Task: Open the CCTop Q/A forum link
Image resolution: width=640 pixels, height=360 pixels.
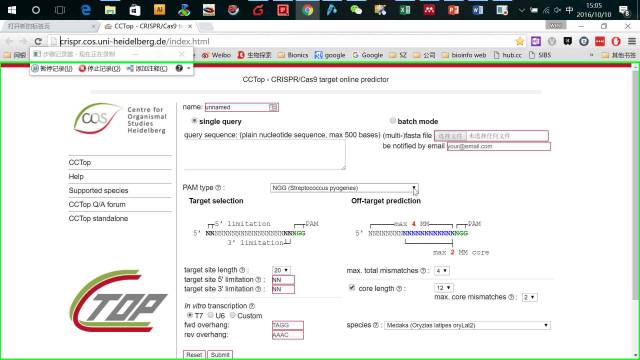Action: click(x=97, y=204)
